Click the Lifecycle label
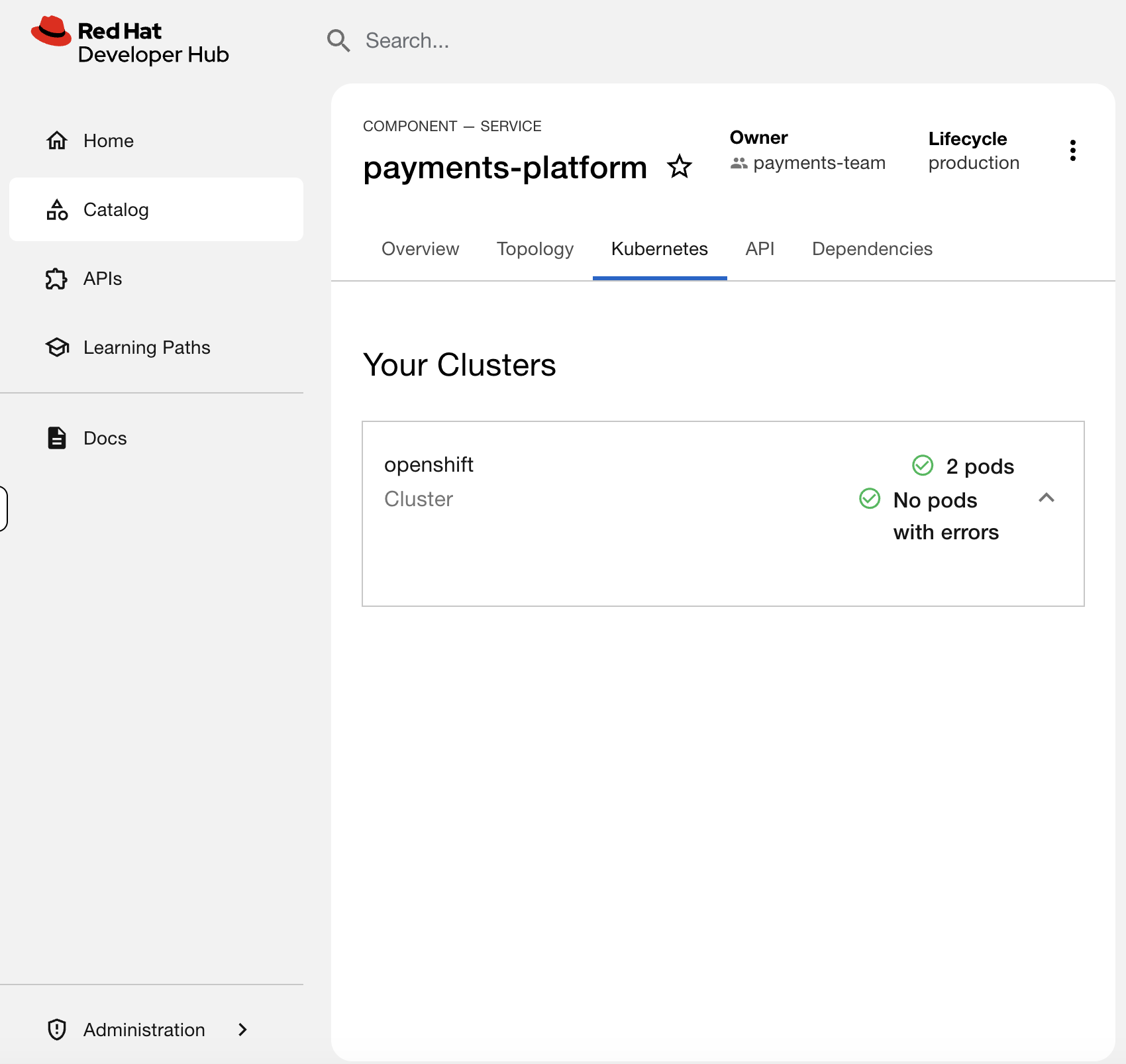This screenshot has height=1064, width=1126. (x=968, y=139)
